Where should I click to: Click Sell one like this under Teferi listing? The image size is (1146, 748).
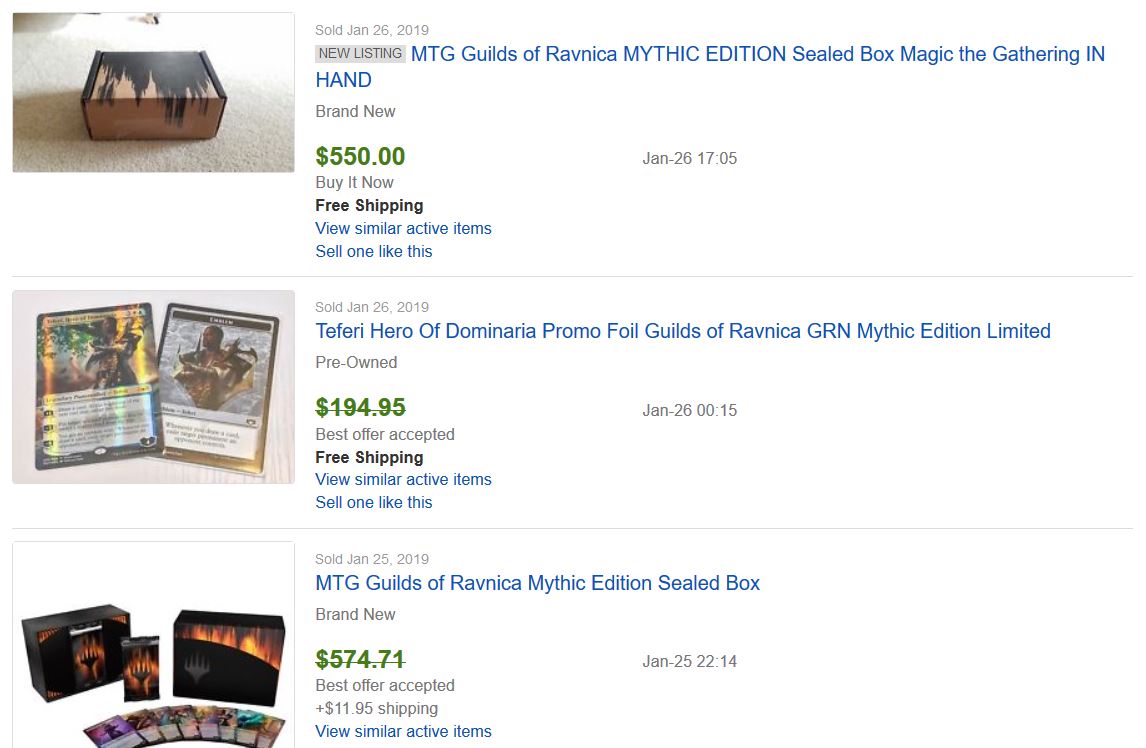(374, 502)
